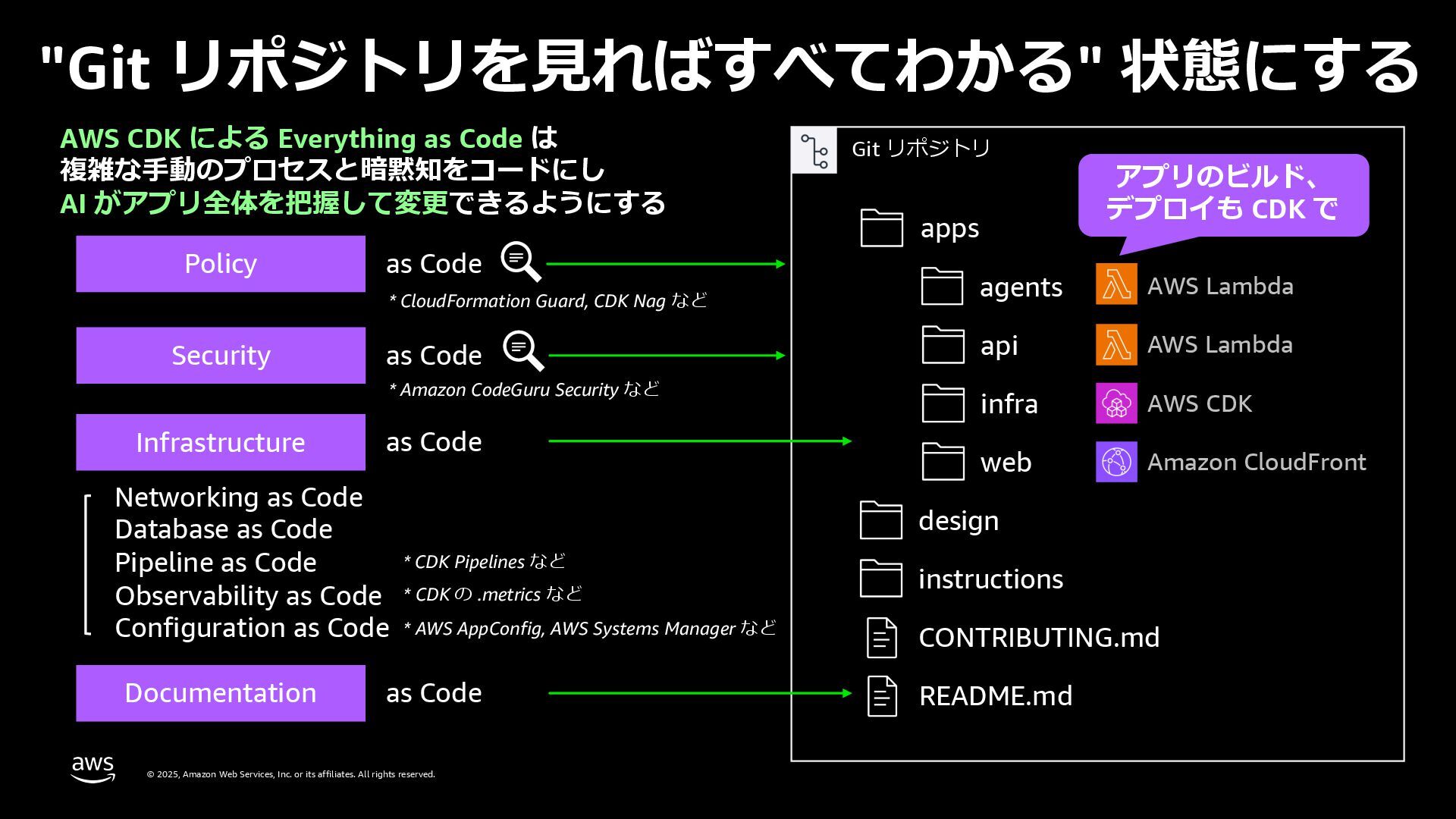The height and width of the screenshot is (819, 1456).
Task: Click the AWS logo at bottom left
Action: (x=93, y=768)
